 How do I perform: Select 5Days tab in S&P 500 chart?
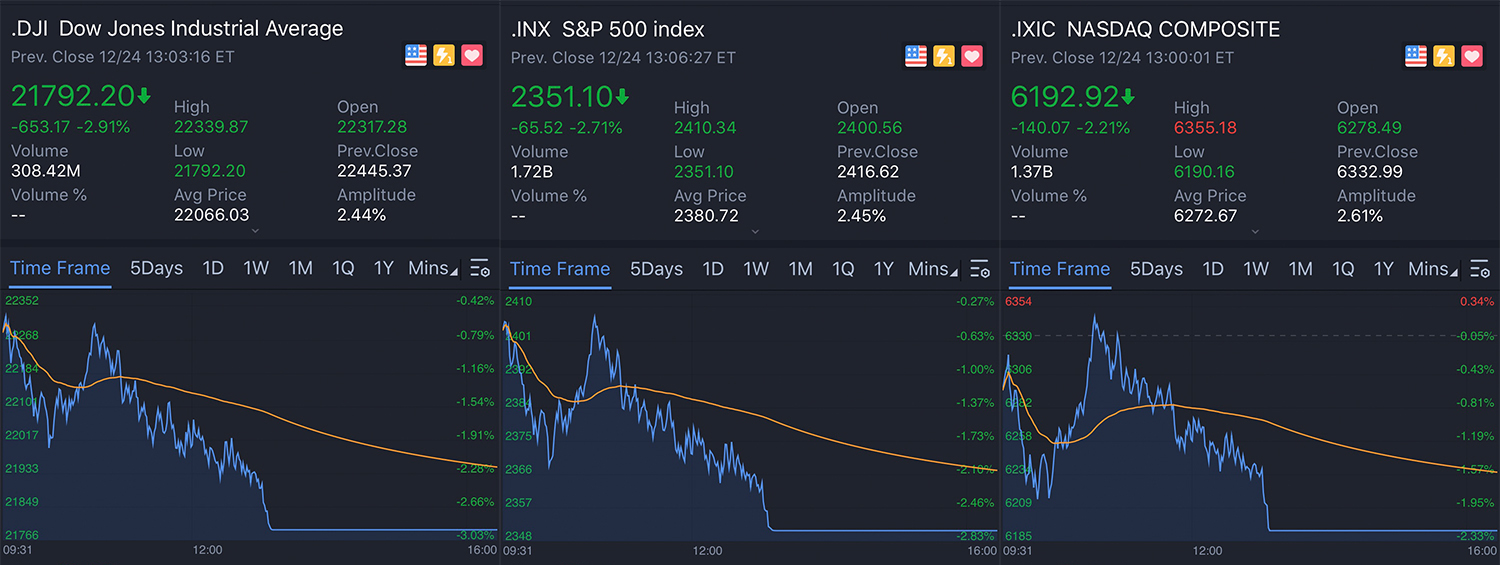[656, 268]
